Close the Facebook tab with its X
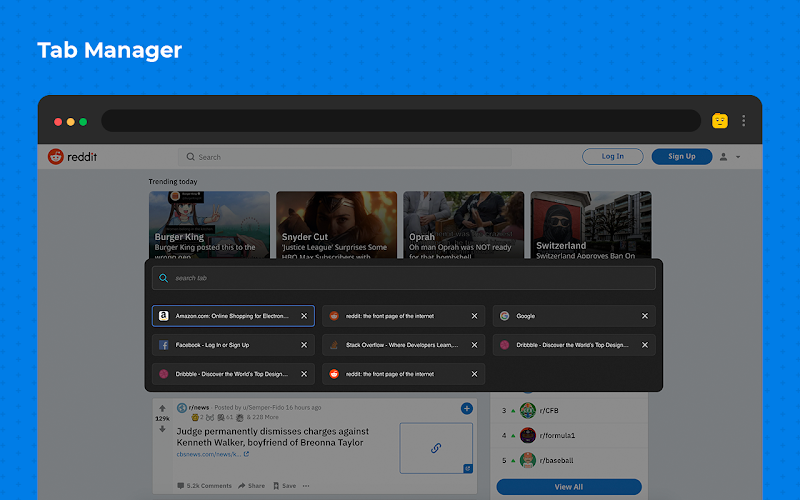 (304, 345)
